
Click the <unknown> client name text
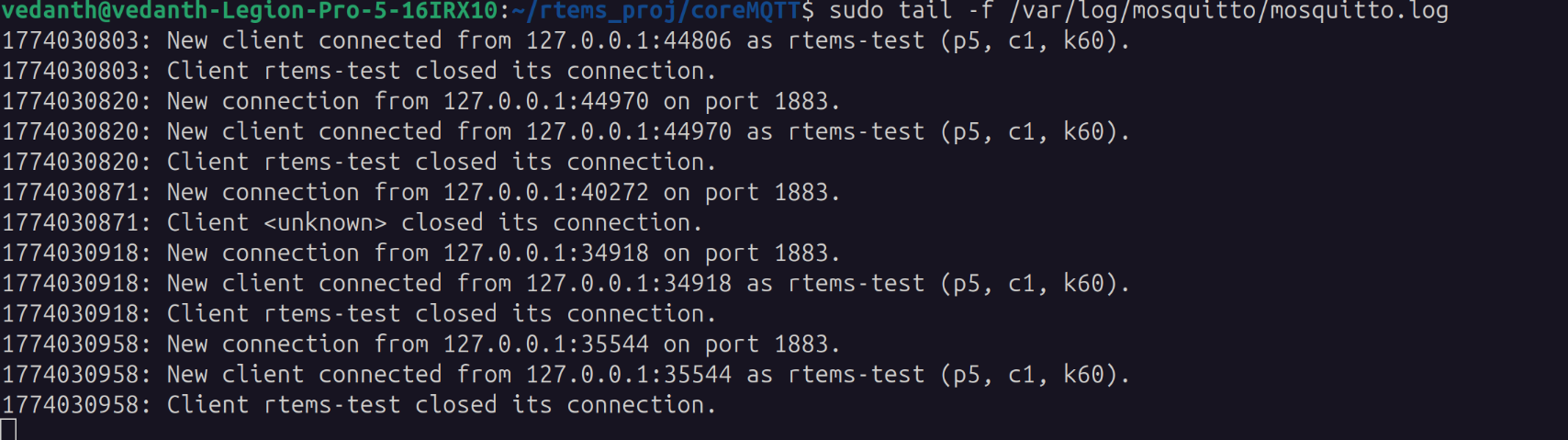tap(325, 223)
